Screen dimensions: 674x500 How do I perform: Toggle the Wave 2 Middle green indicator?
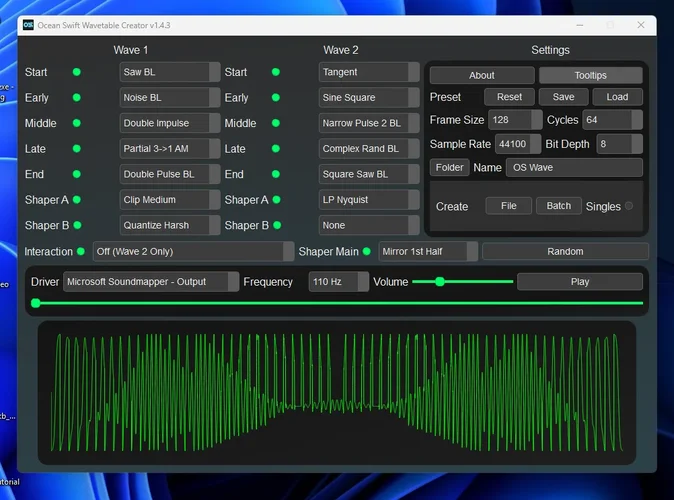pos(276,123)
